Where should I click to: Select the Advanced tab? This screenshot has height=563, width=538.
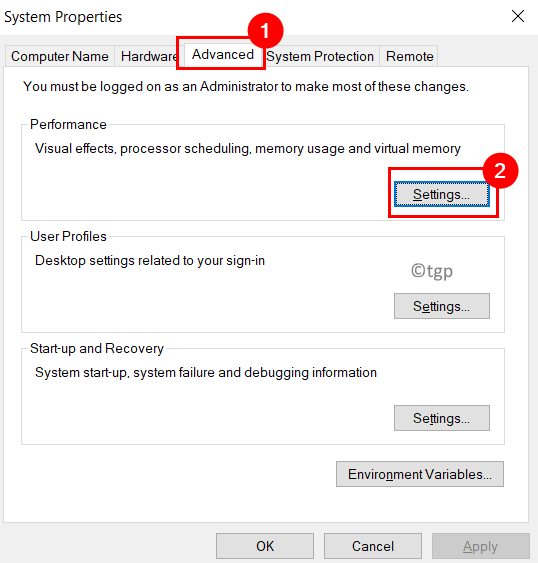223,55
